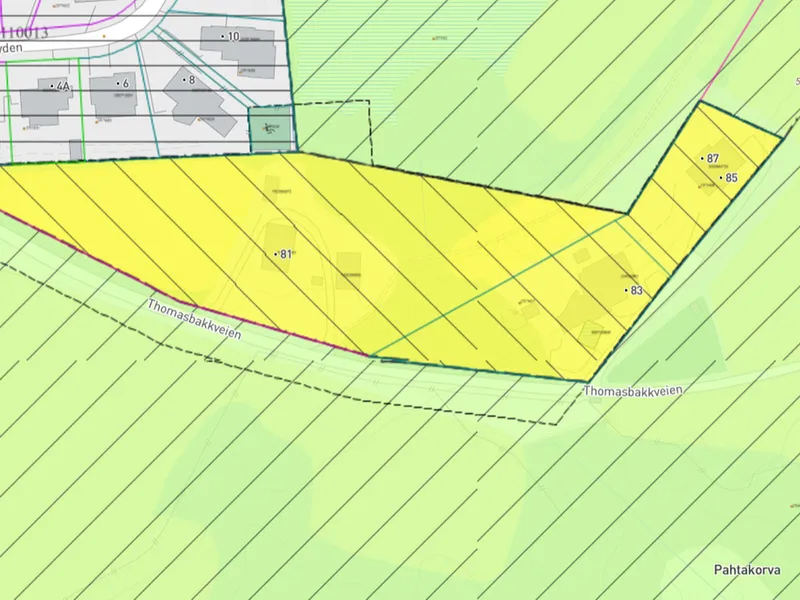
Task: Click house number 4A label
Action: [62, 87]
